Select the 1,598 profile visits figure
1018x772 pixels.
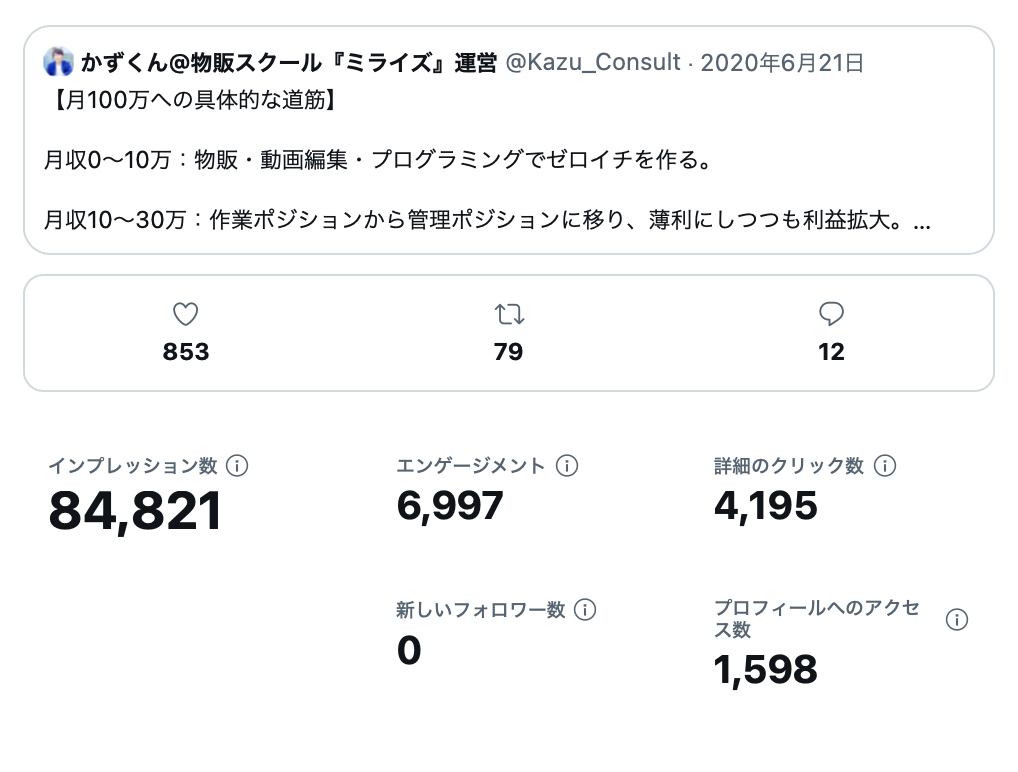[765, 669]
